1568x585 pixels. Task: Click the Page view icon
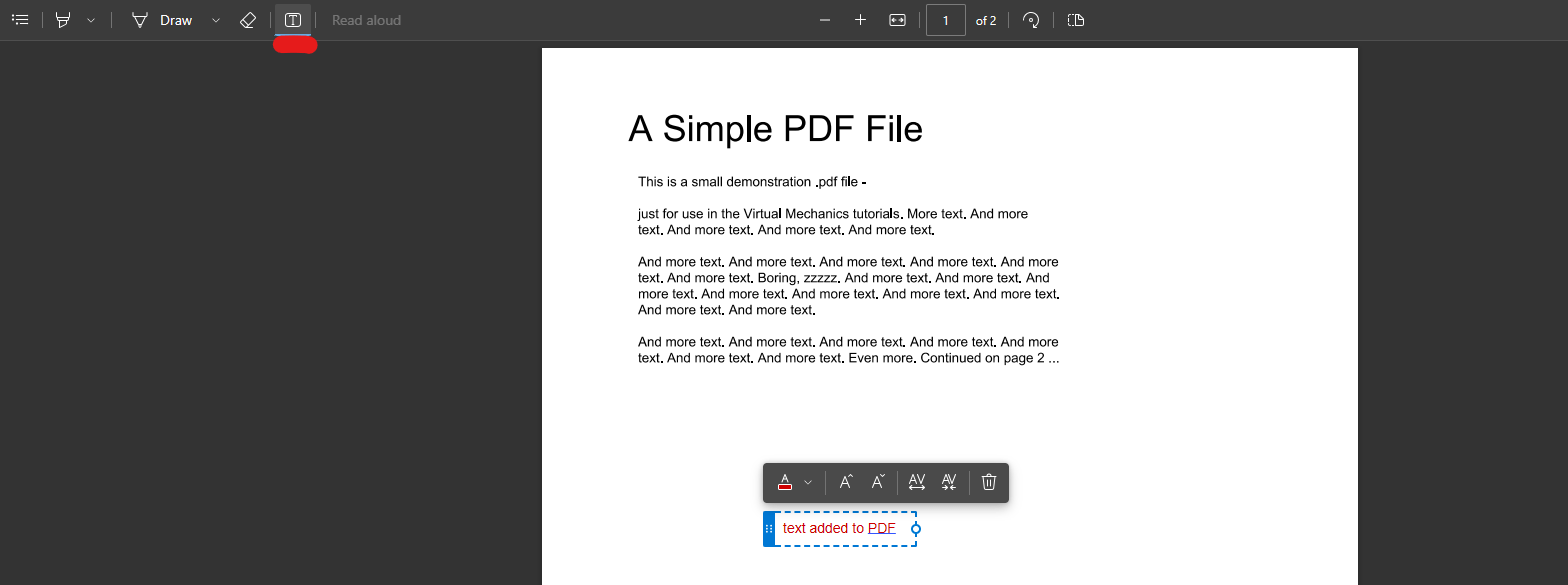coord(1076,20)
